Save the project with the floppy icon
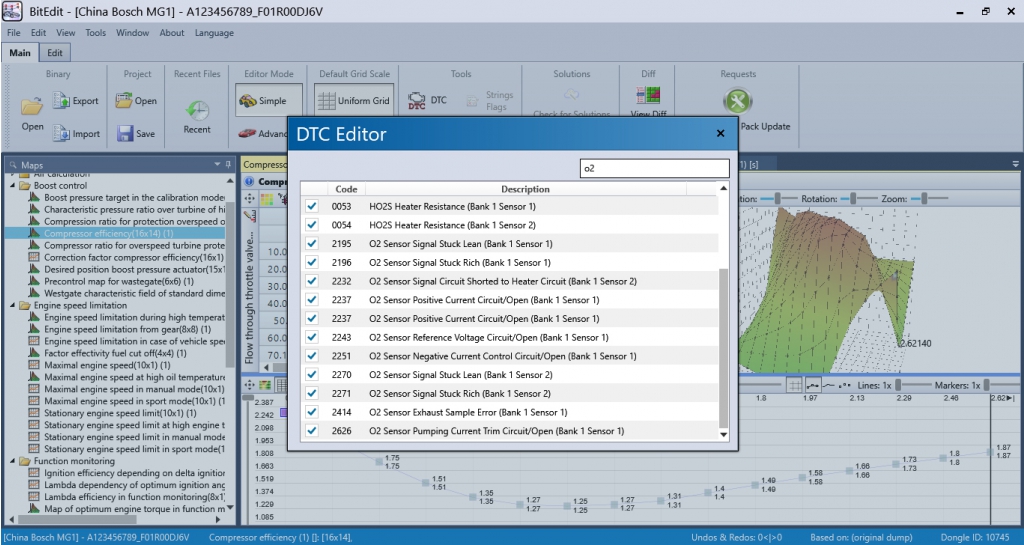The width and height of the screenshot is (1024, 545). (x=125, y=133)
